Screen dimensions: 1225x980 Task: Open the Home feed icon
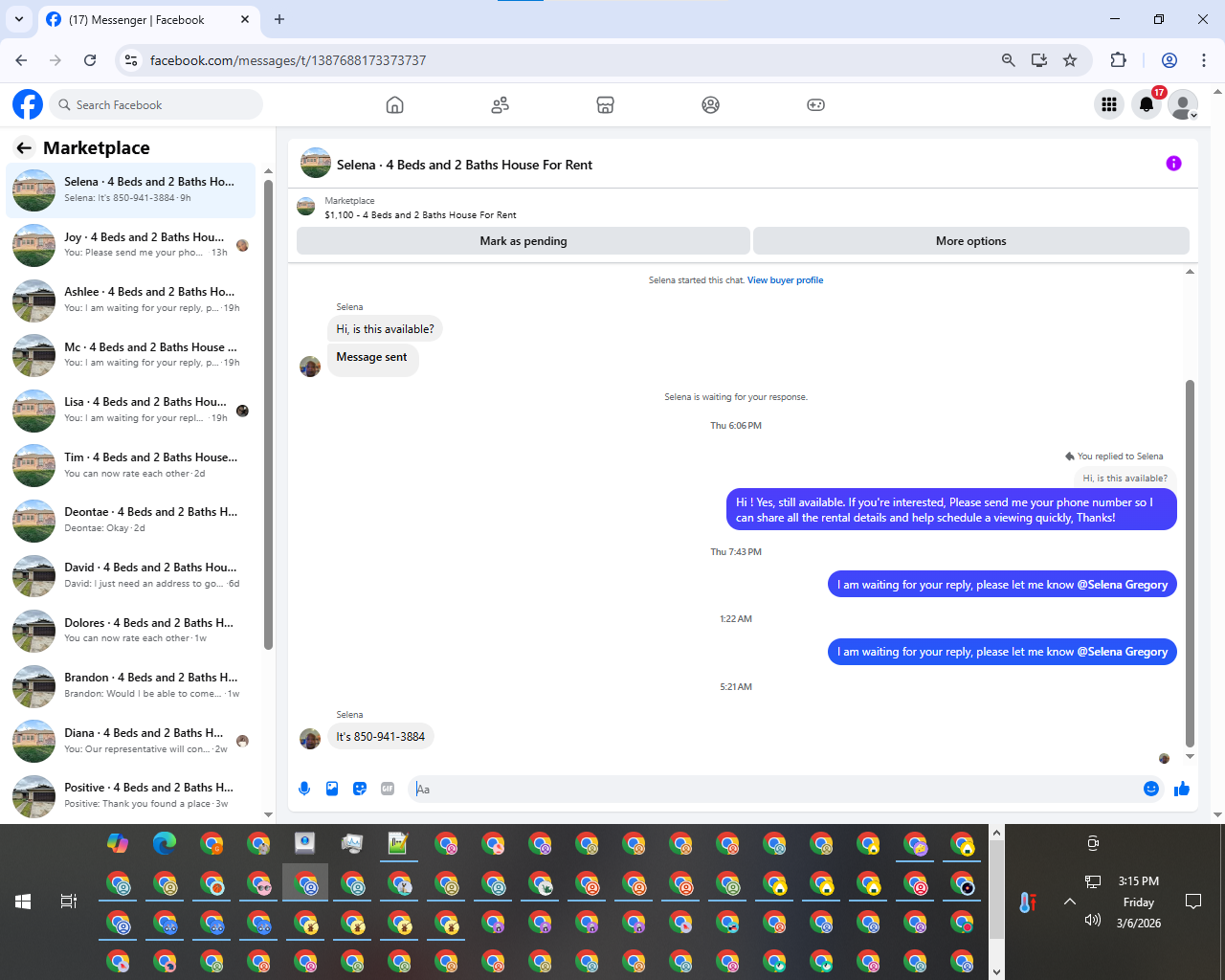[x=394, y=105]
